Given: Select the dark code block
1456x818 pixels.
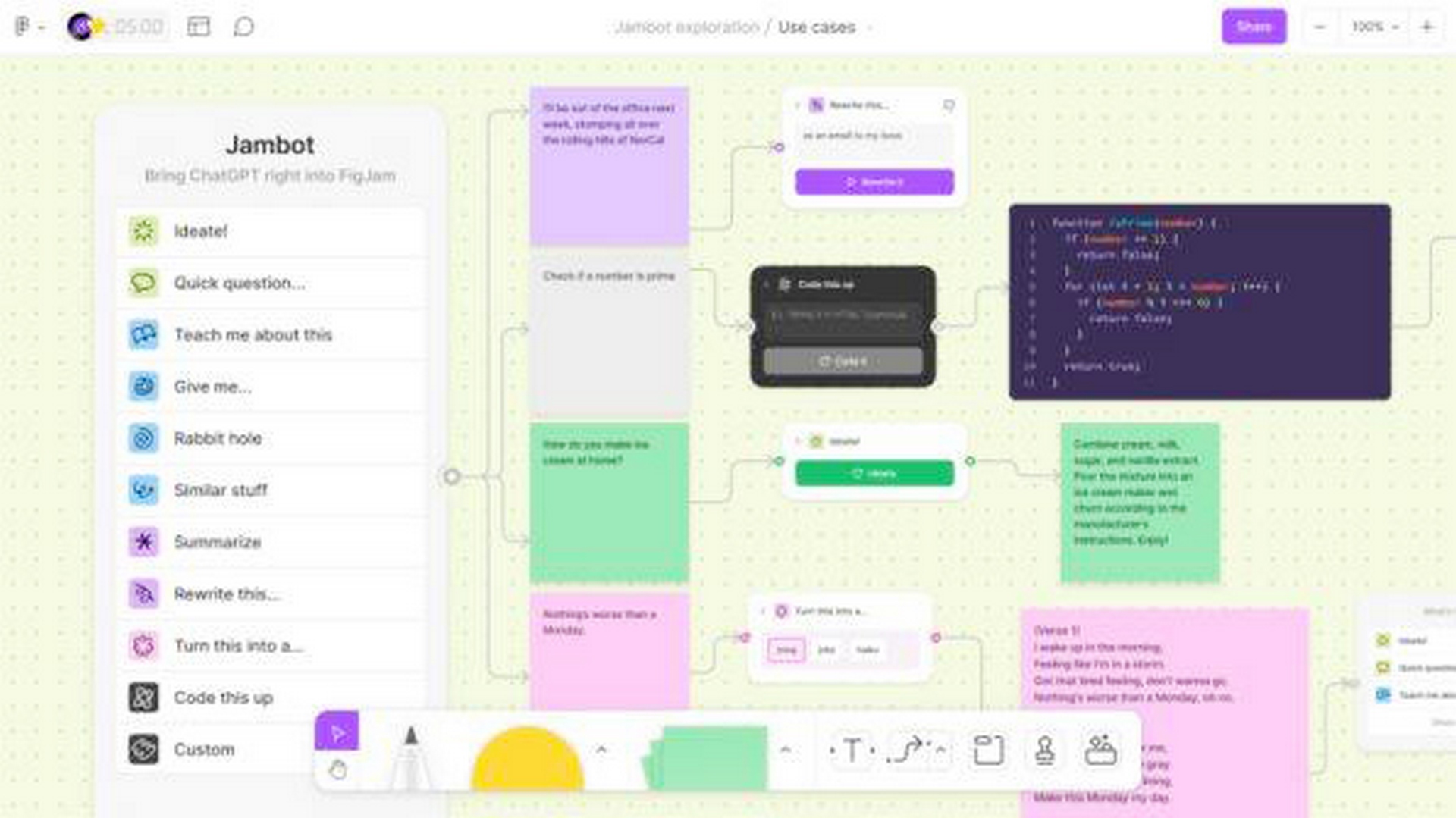Looking at the screenshot, I should (1200, 302).
